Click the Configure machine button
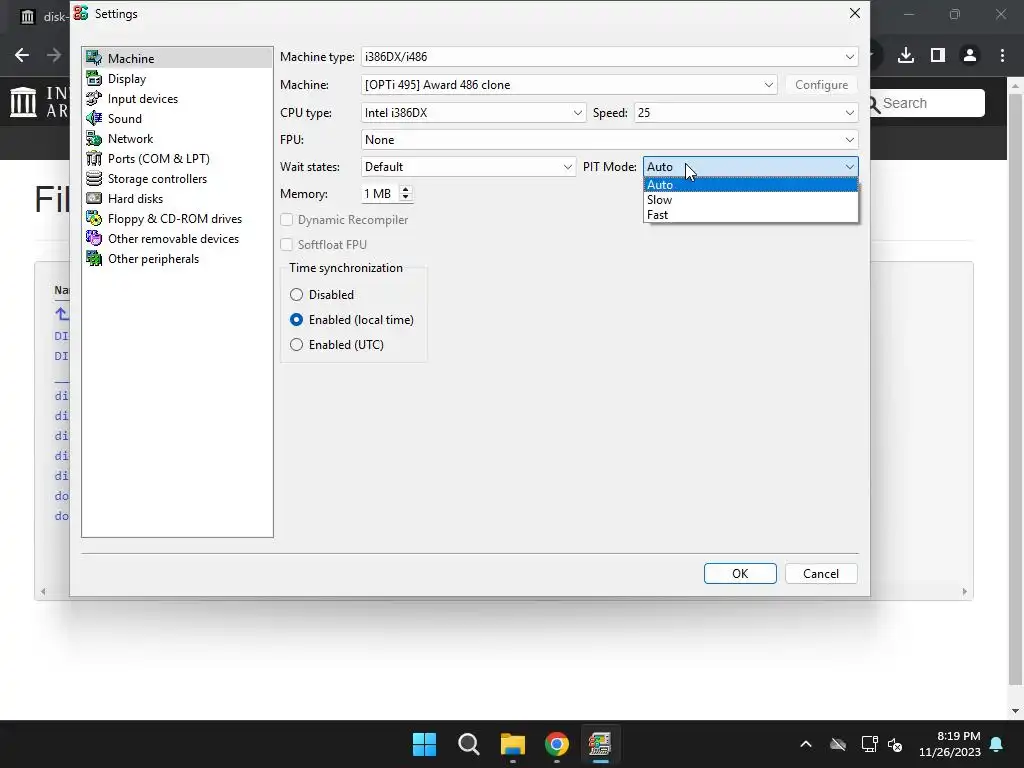The image size is (1024, 768). (x=822, y=85)
